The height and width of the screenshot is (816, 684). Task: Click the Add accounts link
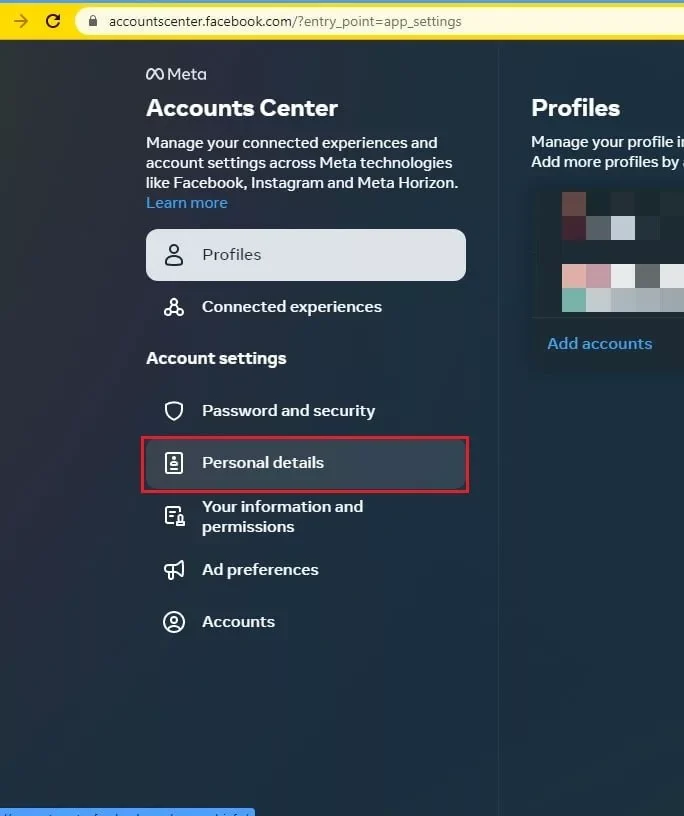click(x=600, y=344)
